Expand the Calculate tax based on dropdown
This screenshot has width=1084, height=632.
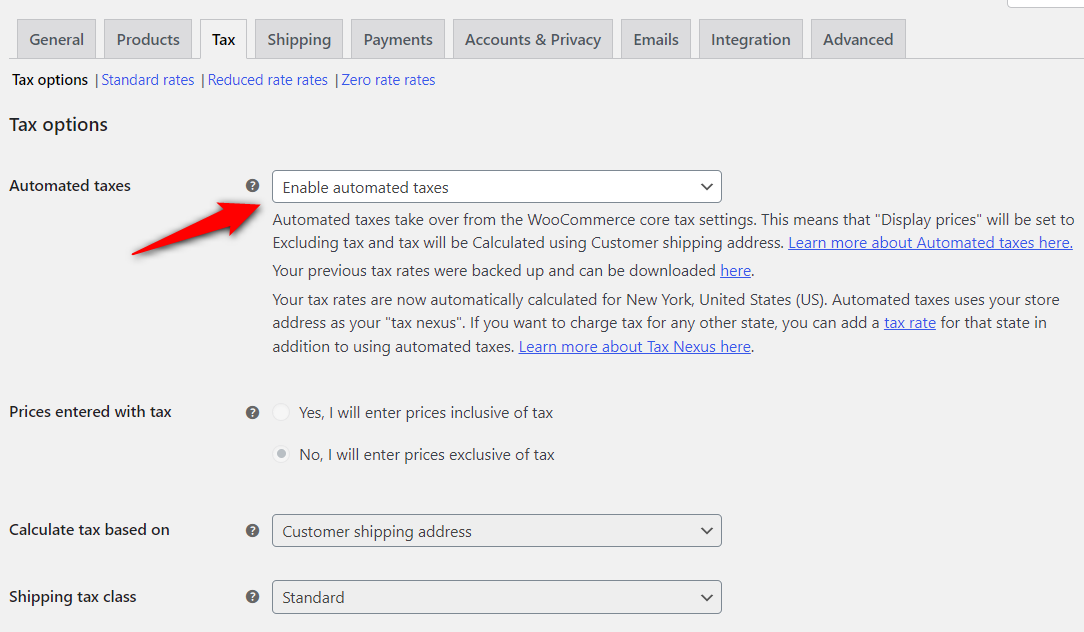(x=496, y=530)
